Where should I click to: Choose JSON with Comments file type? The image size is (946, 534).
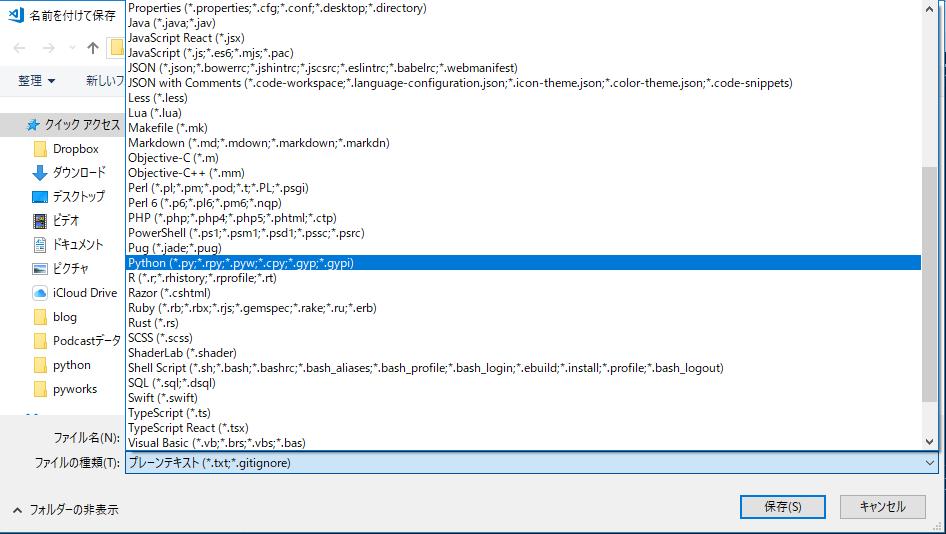(x=523, y=83)
